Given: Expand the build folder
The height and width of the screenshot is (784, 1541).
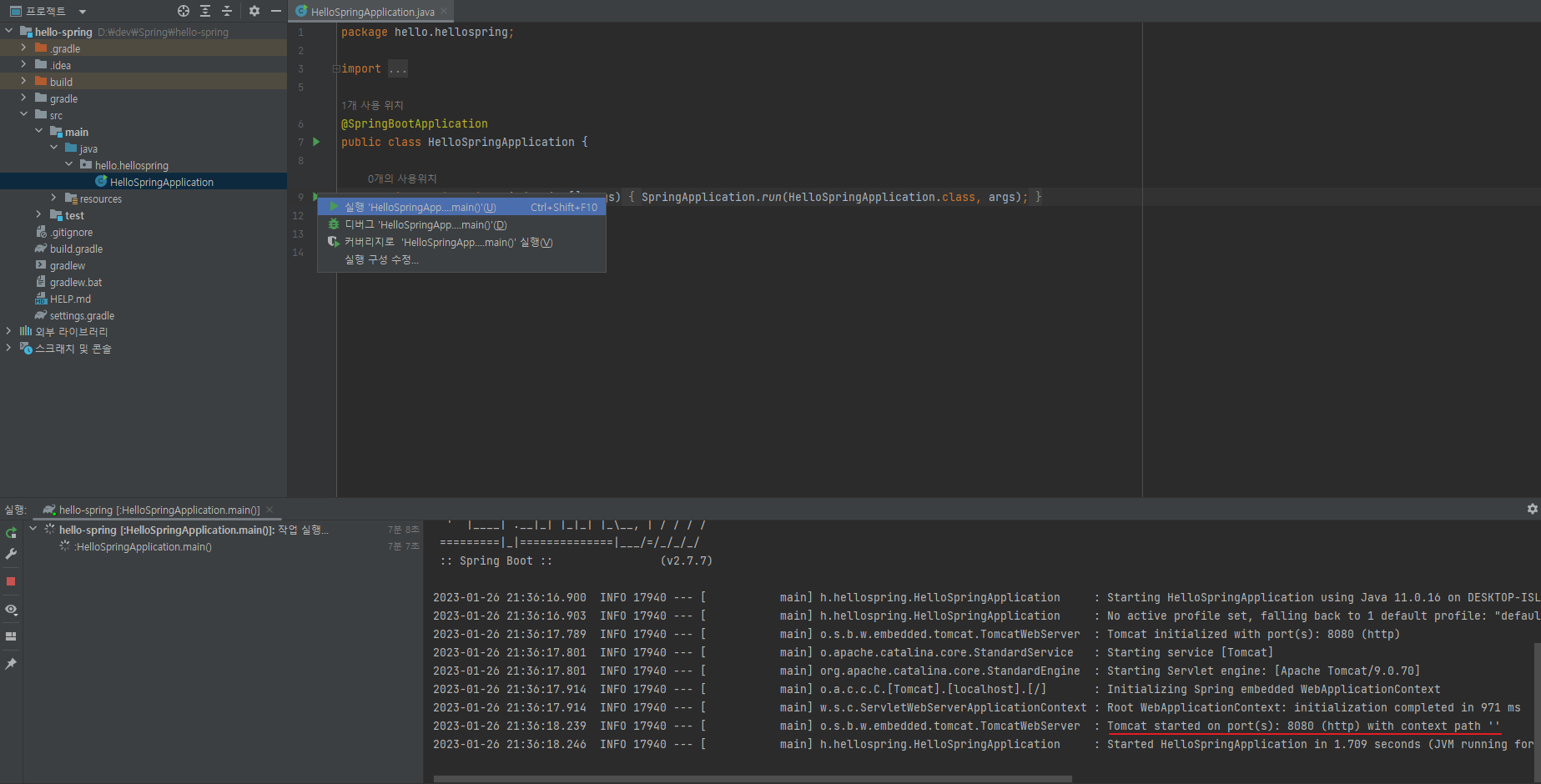Looking at the screenshot, I should tap(23, 82).
